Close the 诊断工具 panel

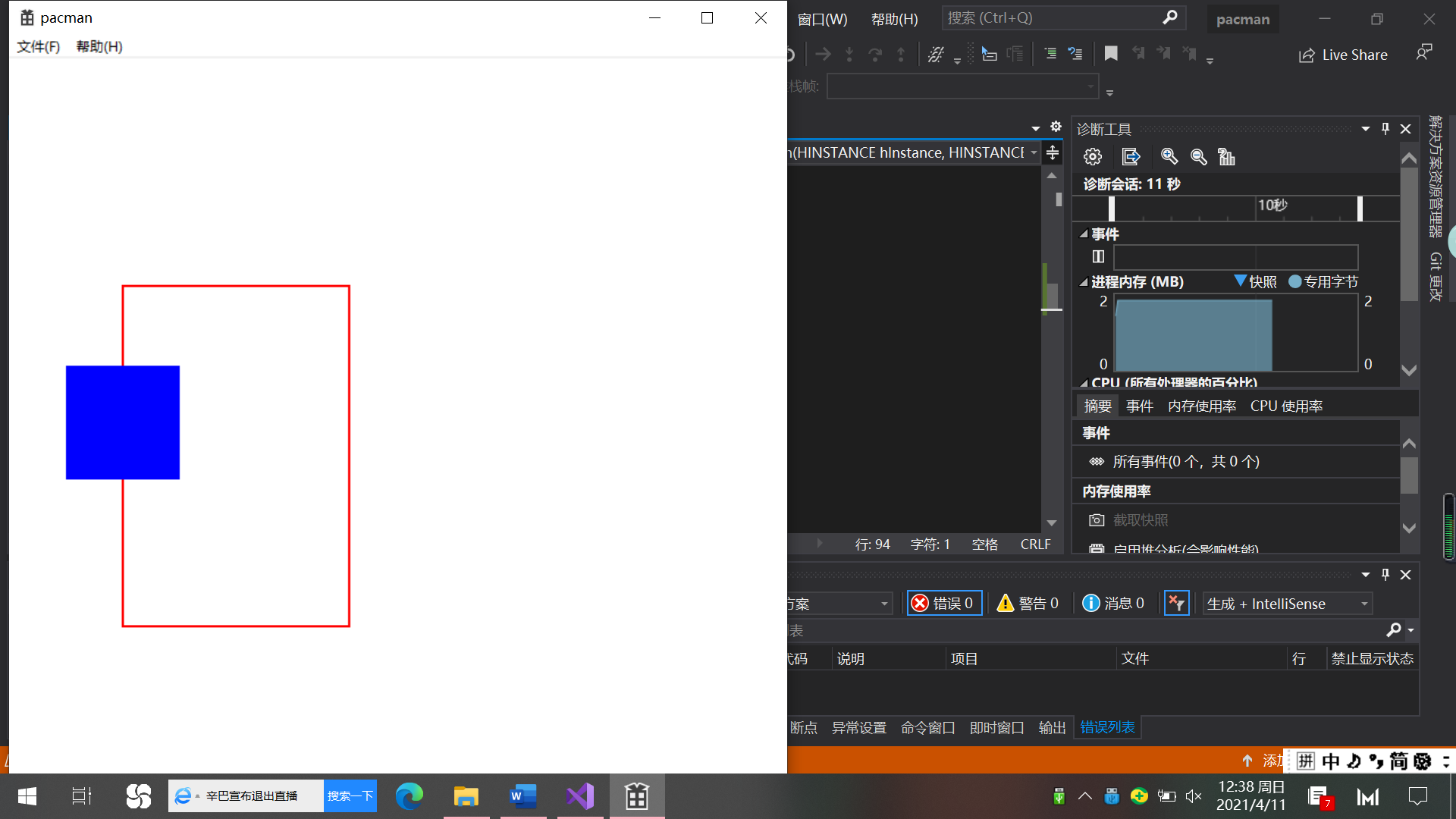[x=1405, y=129]
